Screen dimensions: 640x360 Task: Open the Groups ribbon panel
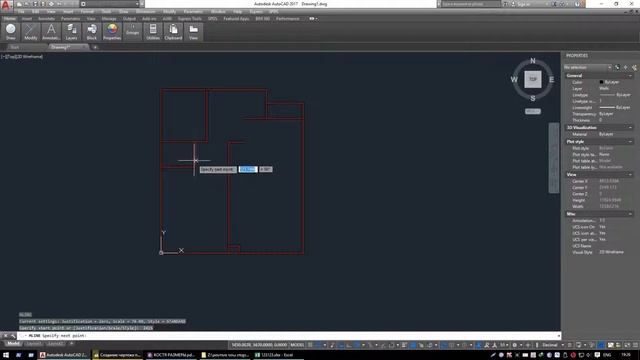coord(132,32)
